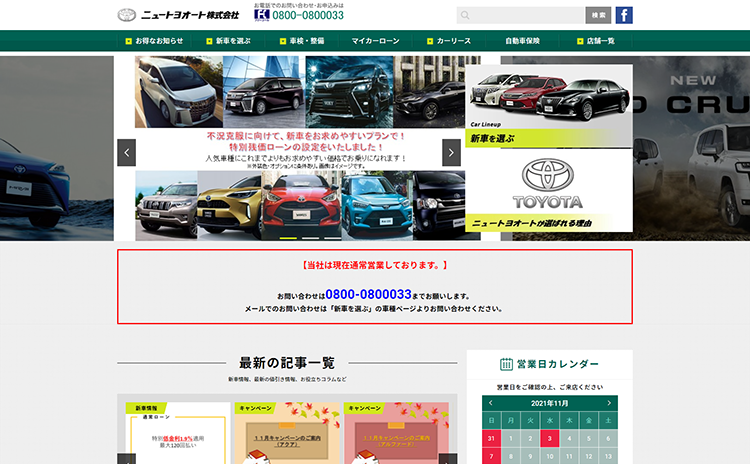Click 営業日カレンダー heading text
The image size is (750, 464).
click(558, 364)
